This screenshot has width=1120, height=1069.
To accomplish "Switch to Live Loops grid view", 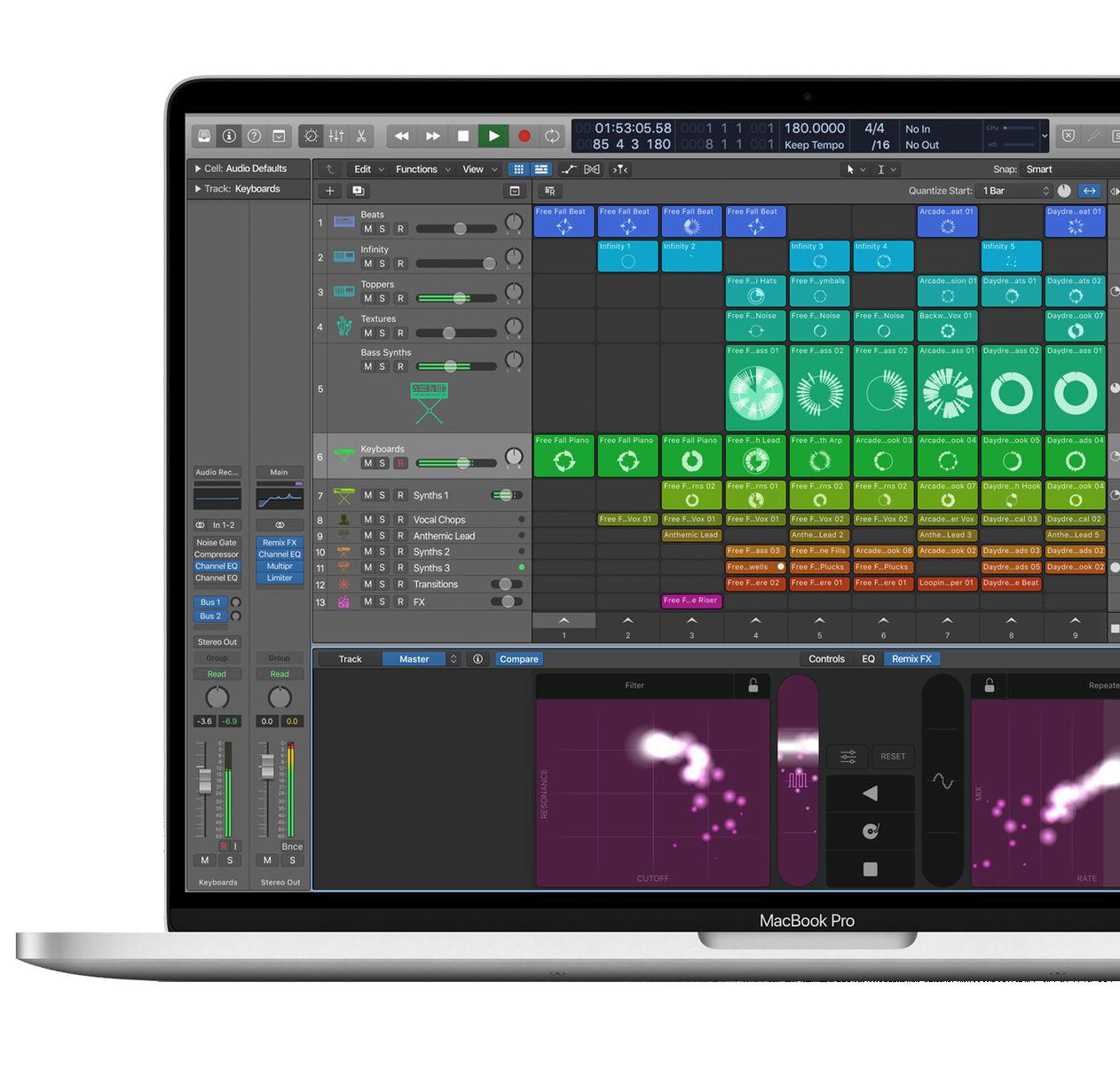I will (x=519, y=169).
